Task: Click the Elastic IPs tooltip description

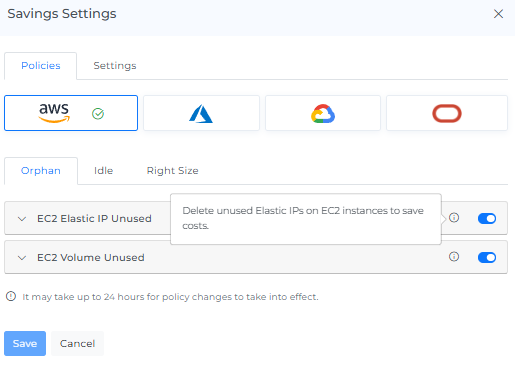Action: [x=303, y=218]
